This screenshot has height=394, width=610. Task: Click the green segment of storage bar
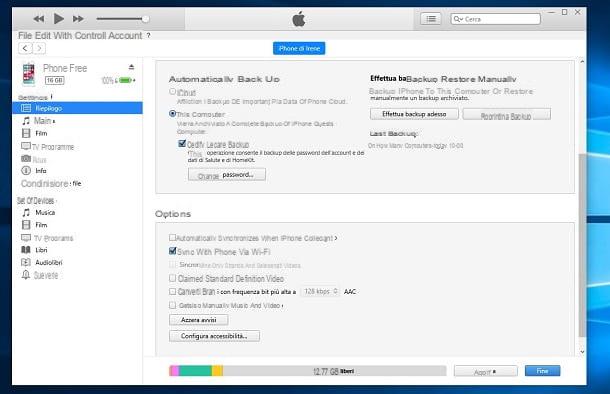(195, 371)
